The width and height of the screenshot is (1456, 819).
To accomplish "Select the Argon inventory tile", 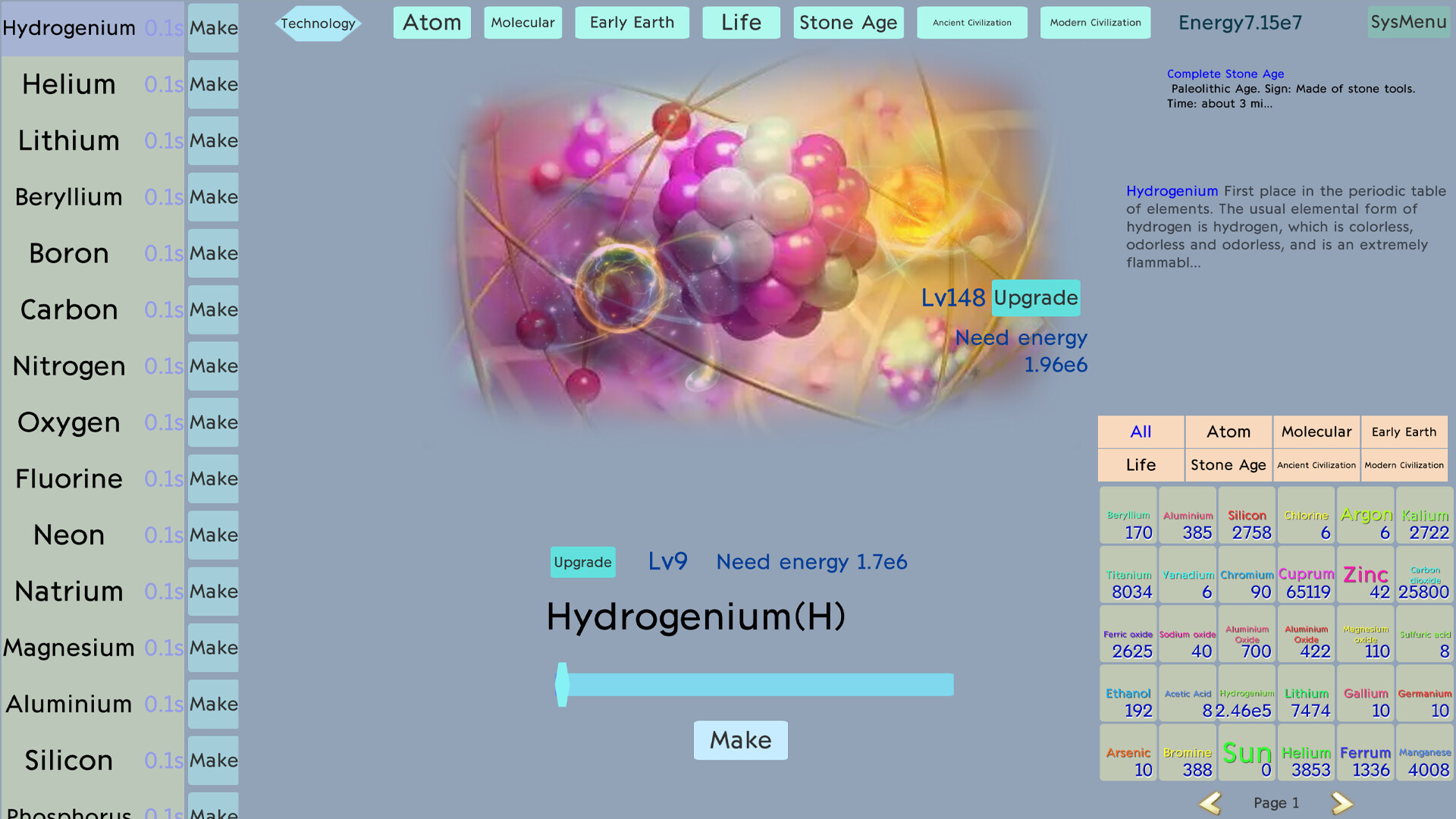I will click(x=1365, y=516).
